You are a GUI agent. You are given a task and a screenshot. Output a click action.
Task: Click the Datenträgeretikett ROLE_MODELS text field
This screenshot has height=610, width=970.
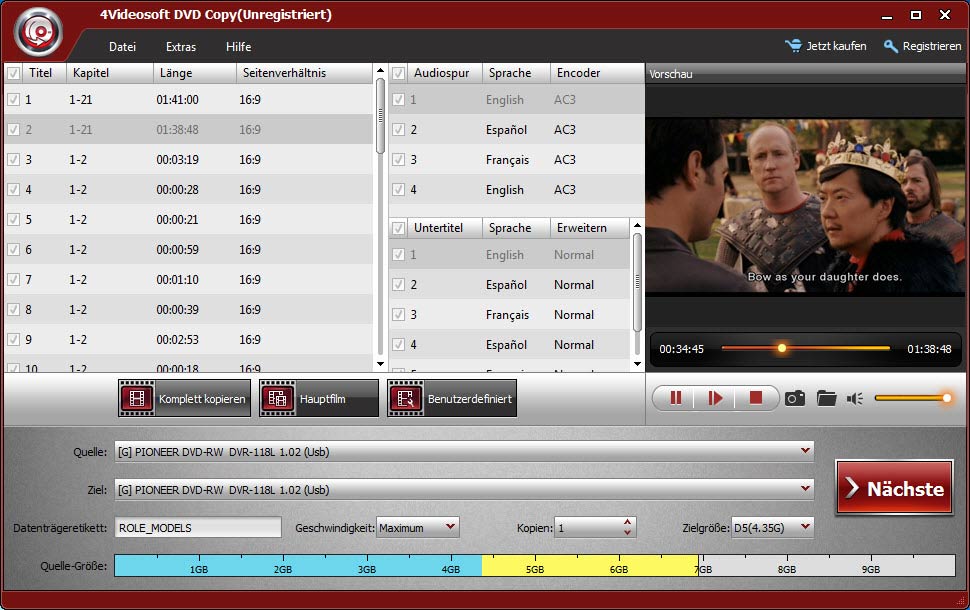click(198, 528)
